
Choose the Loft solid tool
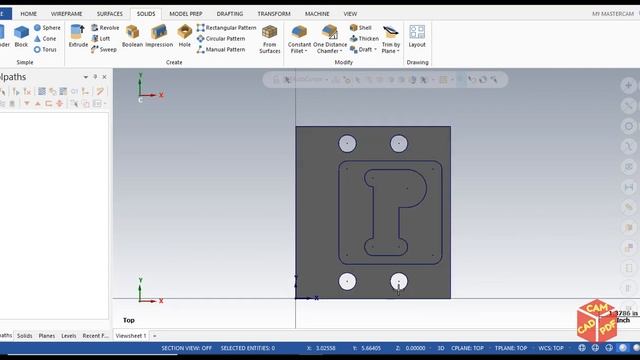tap(101, 39)
